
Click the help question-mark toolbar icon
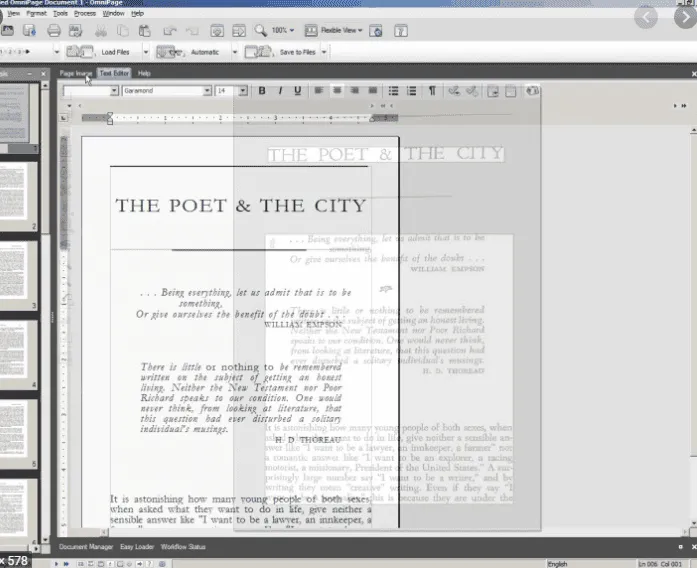401,31
